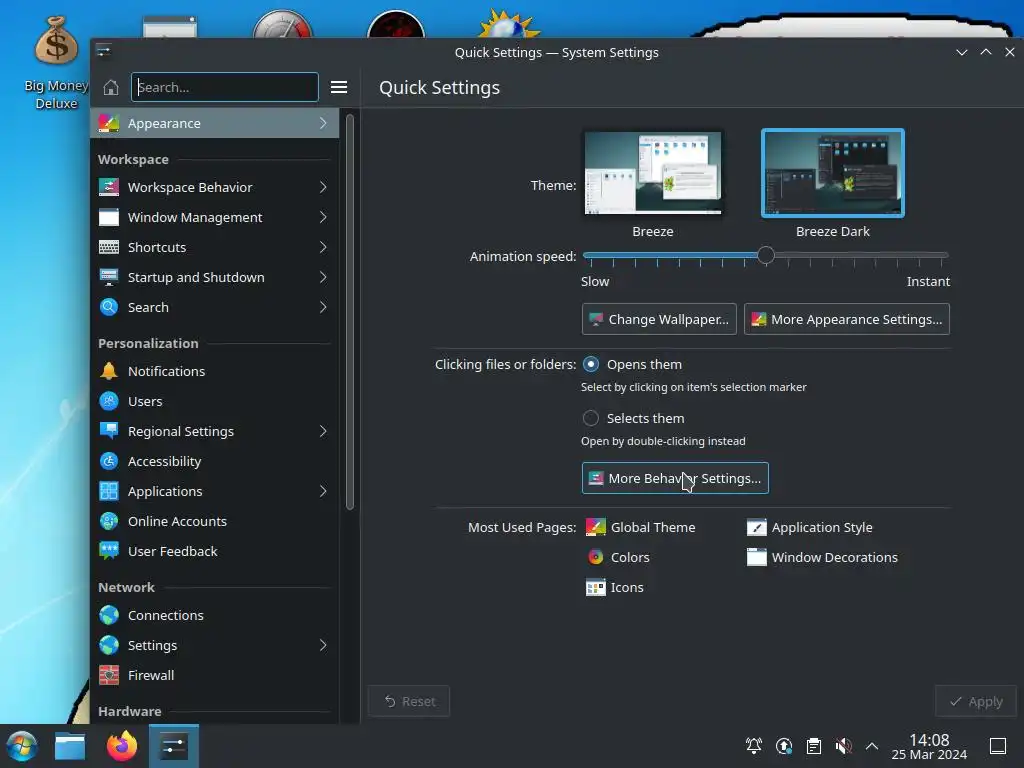This screenshot has height=768, width=1024.
Task: Click the System Settings taskbar entry
Action: (x=174, y=746)
